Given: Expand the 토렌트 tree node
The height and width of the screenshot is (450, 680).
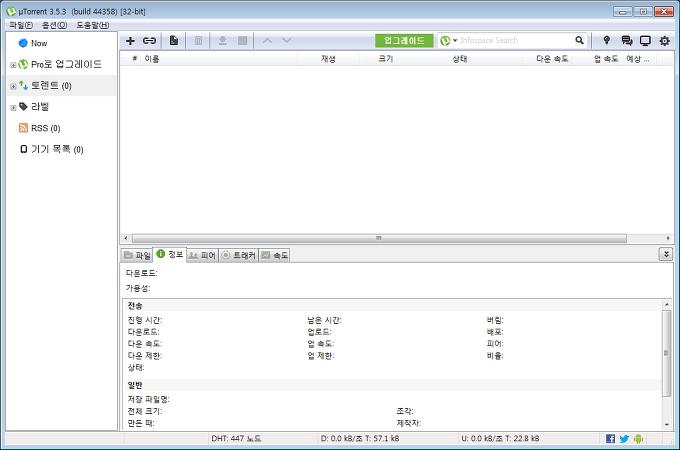Looking at the screenshot, I should point(13,86).
